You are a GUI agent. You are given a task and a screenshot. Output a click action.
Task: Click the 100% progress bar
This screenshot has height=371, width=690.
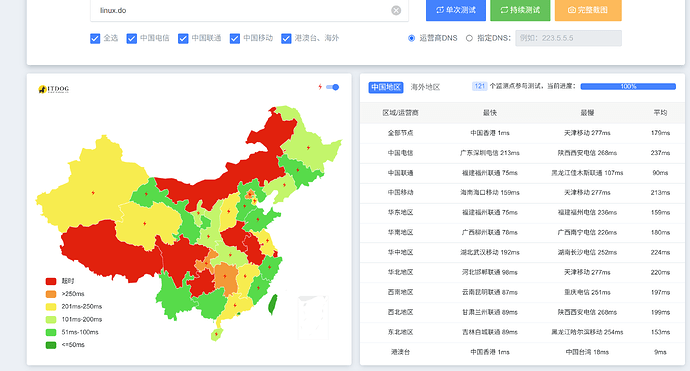pos(628,87)
